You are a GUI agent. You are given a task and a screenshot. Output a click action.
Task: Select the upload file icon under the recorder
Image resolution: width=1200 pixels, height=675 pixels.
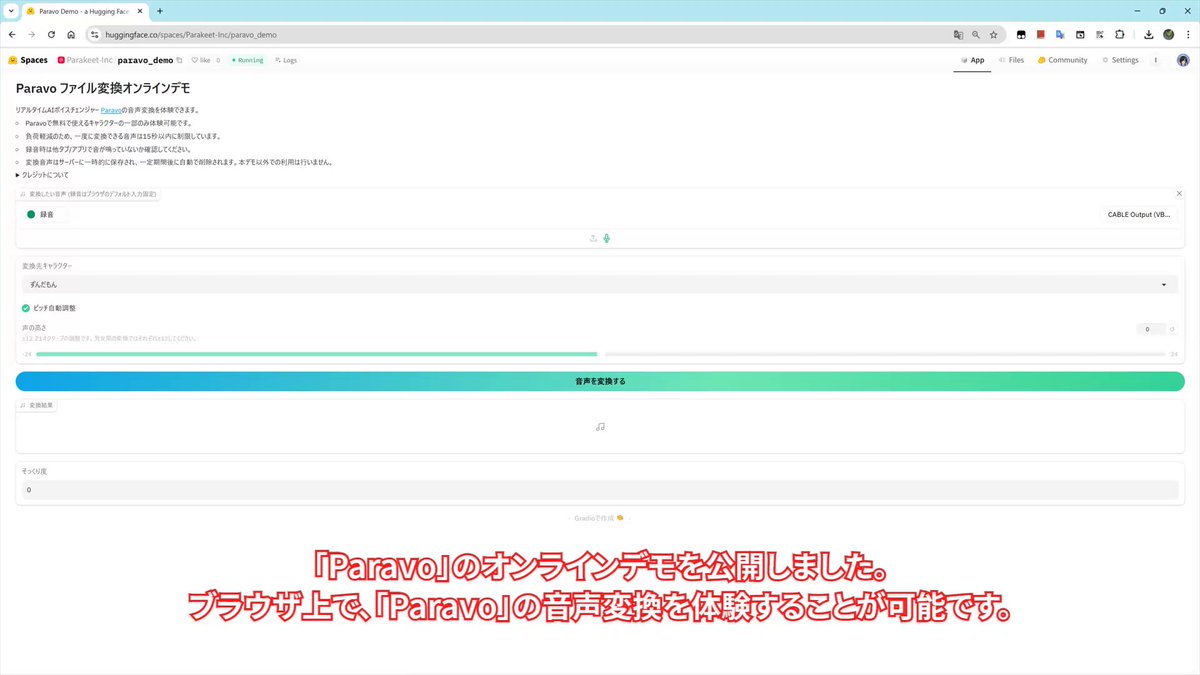tap(593, 238)
